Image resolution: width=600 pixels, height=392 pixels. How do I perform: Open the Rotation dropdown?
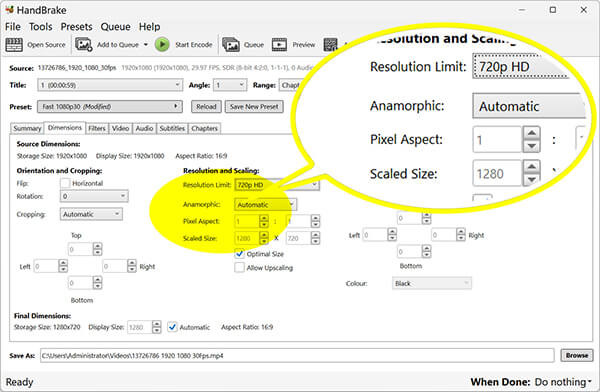pos(94,196)
